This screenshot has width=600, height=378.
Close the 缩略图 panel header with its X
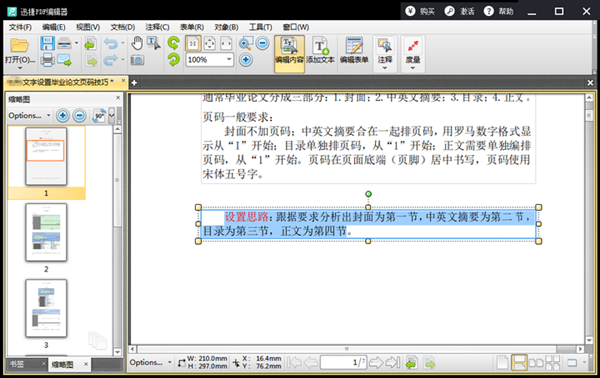(118, 98)
